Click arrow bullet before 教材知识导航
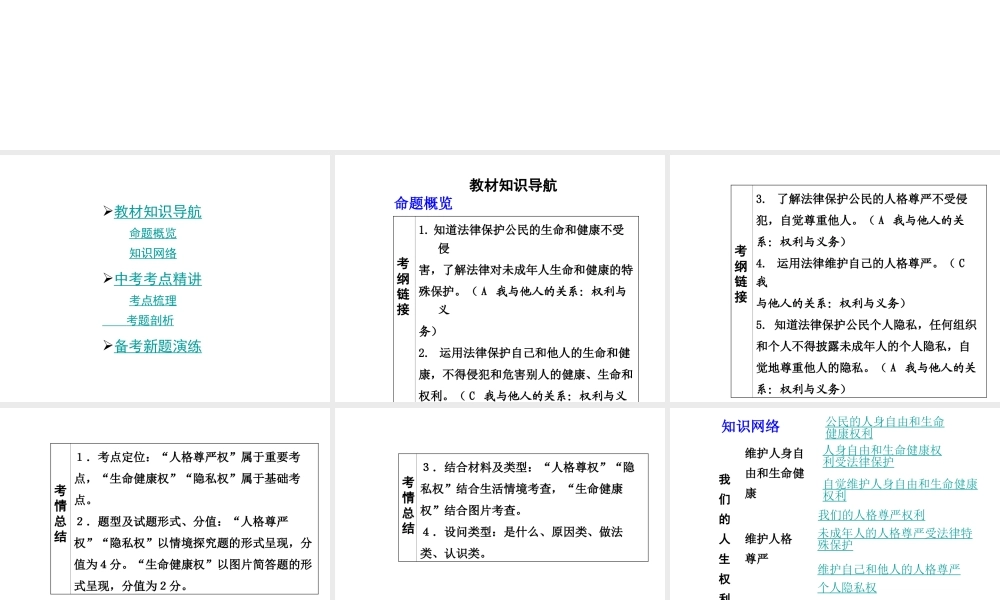1000x600 pixels. (x=108, y=211)
